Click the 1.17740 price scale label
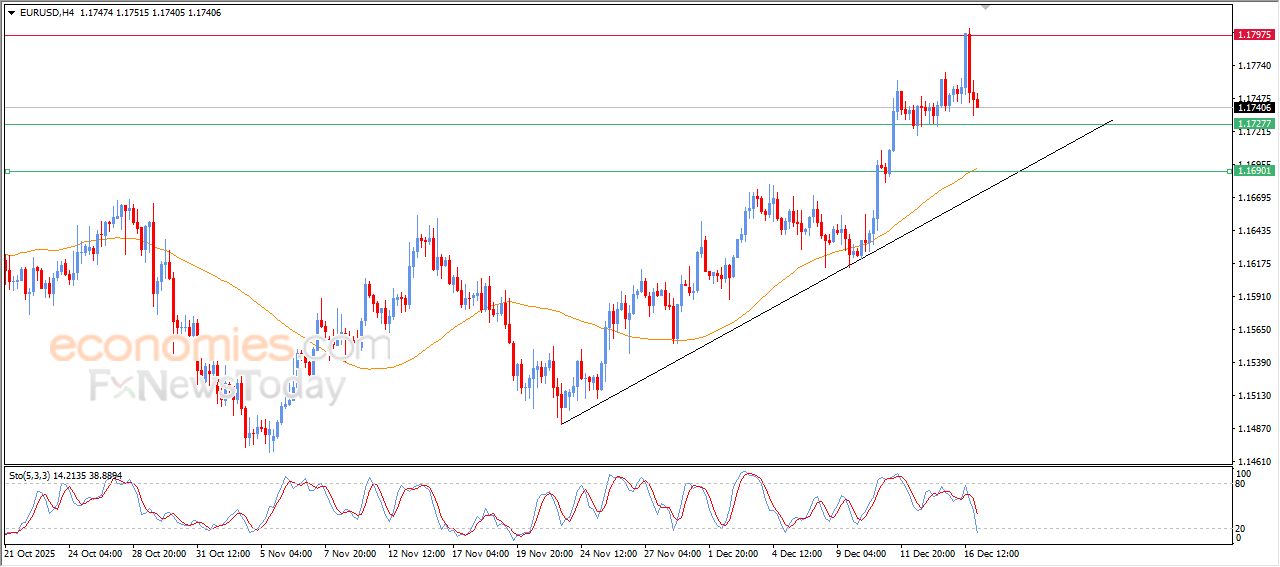Viewport: 1280px width, 567px height. [x=1253, y=65]
